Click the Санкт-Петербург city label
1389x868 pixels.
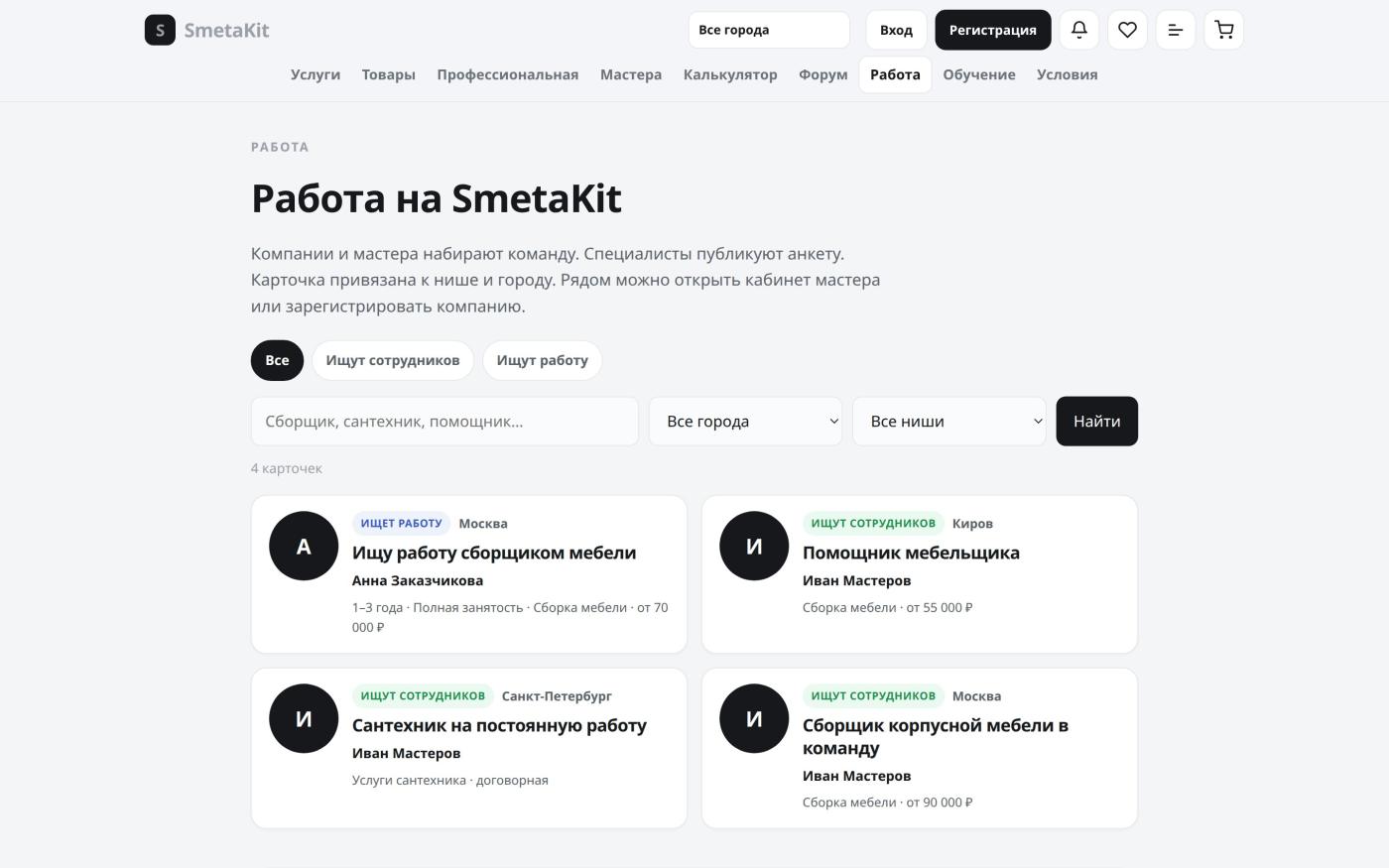click(557, 695)
